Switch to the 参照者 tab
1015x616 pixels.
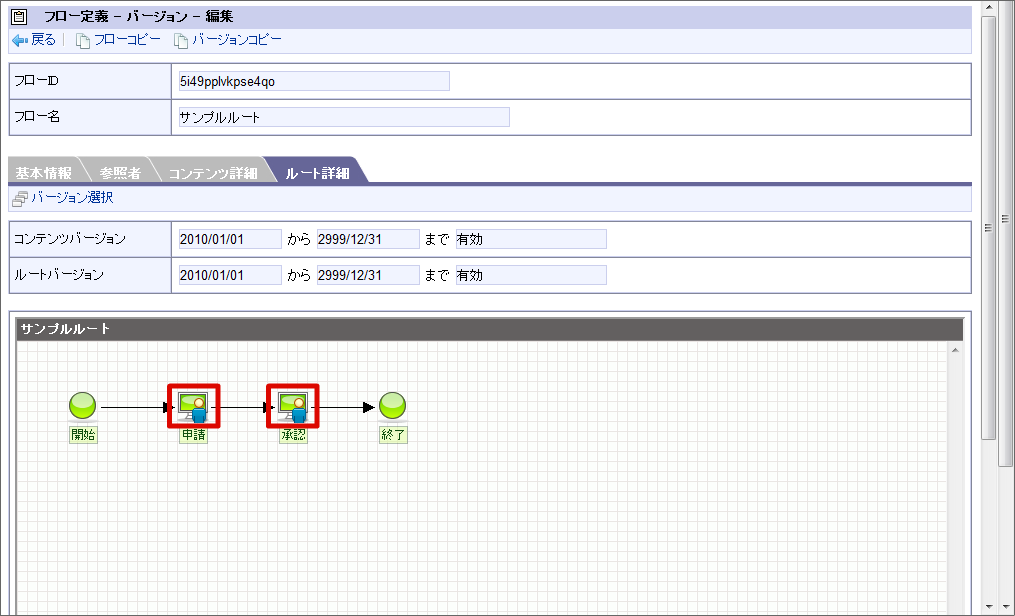pos(120,173)
